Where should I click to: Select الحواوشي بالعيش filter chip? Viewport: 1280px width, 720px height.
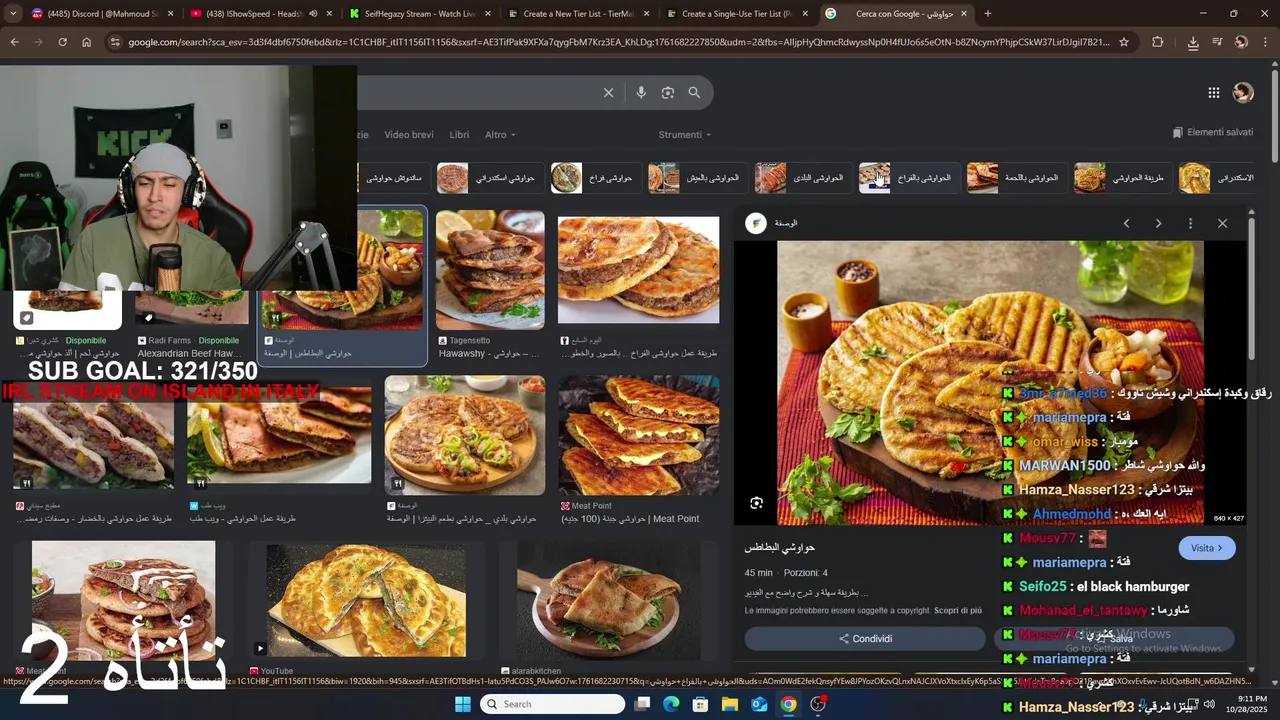pos(696,178)
